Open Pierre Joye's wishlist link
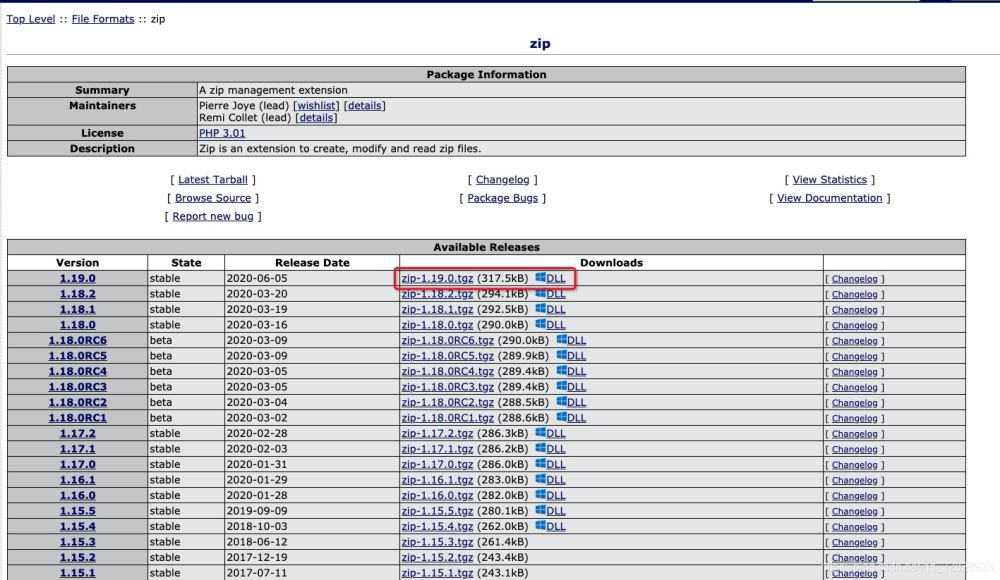The width and height of the screenshot is (1000, 580). point(316,106)
